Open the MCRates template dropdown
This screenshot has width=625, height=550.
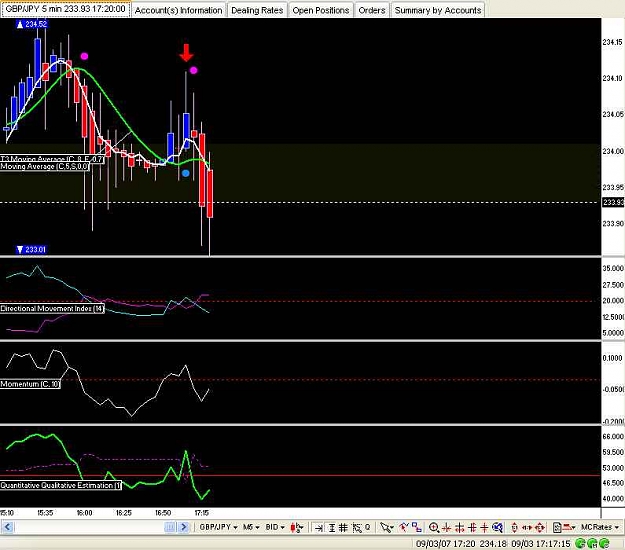pyautogui.click(x=599, y=527)
